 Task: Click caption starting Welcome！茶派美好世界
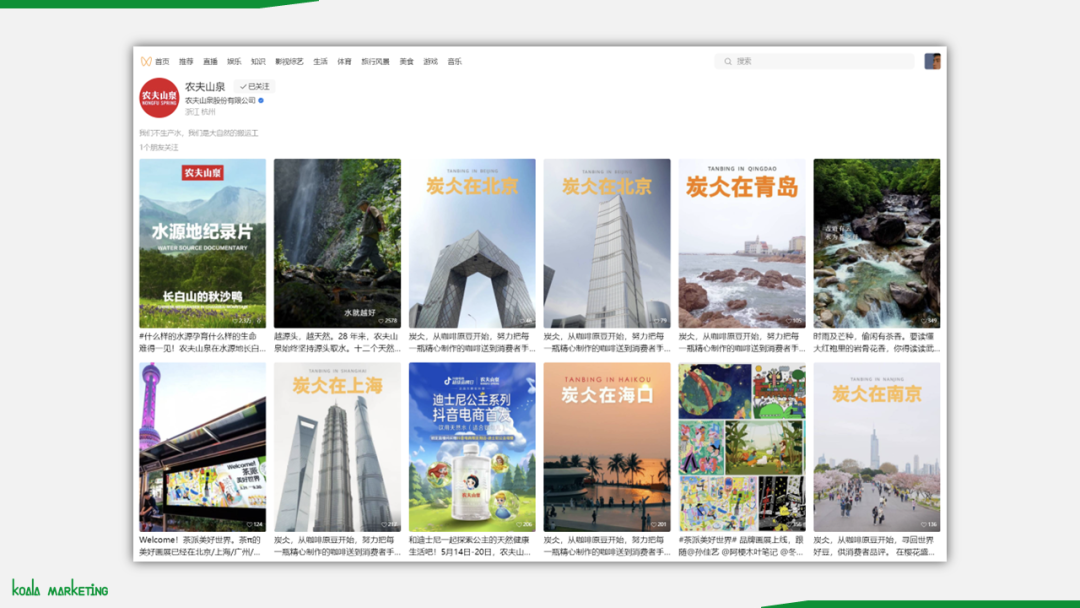[202, 546]
